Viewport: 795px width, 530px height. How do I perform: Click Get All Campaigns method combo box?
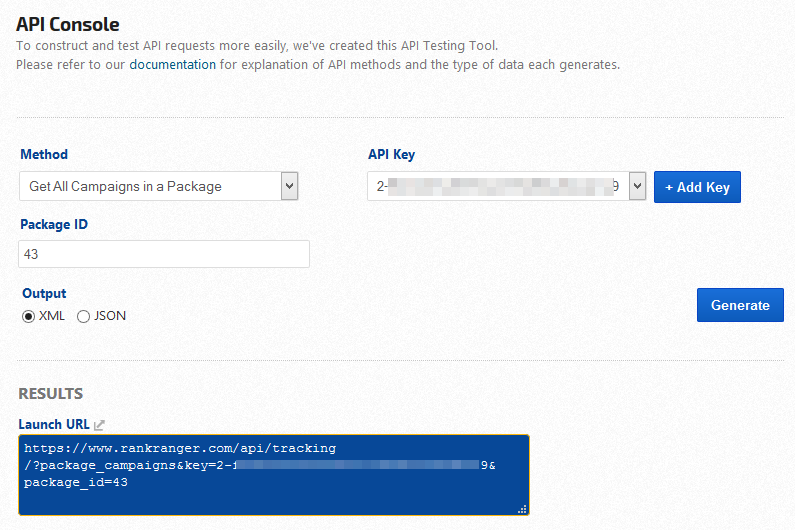(150, 186)
